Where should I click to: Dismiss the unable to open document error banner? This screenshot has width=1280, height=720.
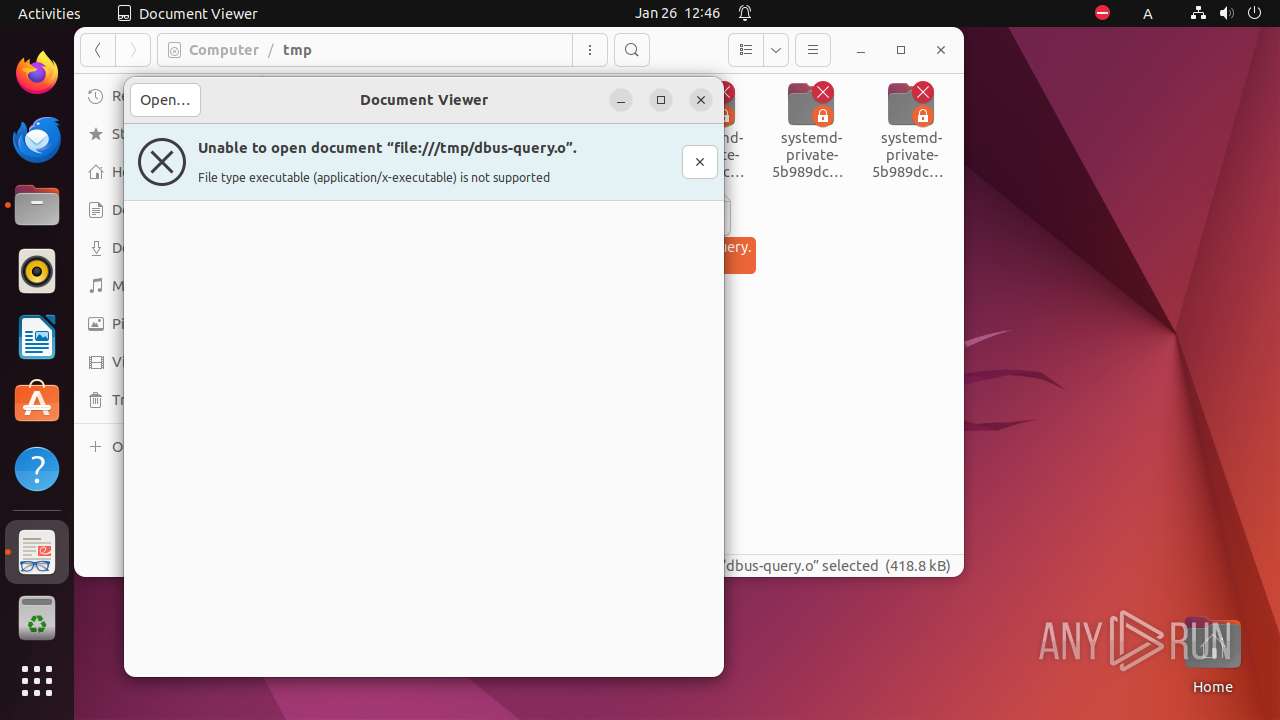pos(700,162)
